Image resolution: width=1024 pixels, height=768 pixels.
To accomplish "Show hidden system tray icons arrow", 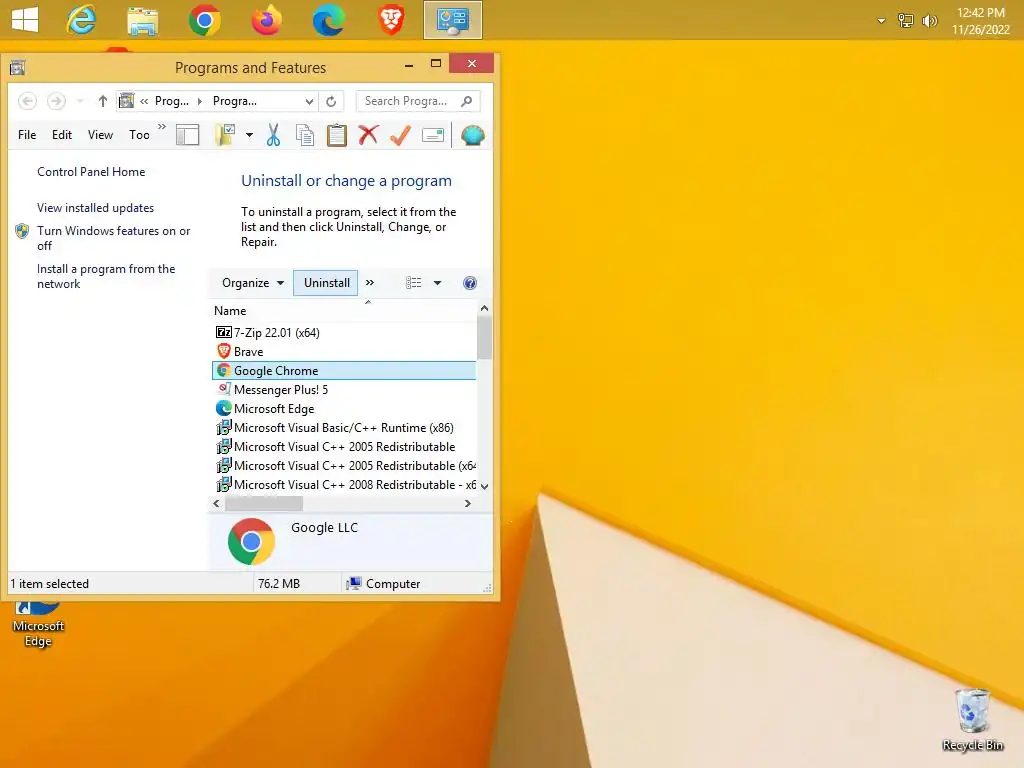I will click(x=881, y=21).
